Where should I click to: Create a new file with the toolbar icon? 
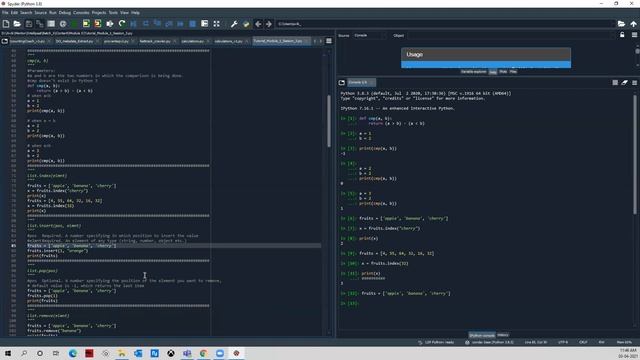pos(6,24)
